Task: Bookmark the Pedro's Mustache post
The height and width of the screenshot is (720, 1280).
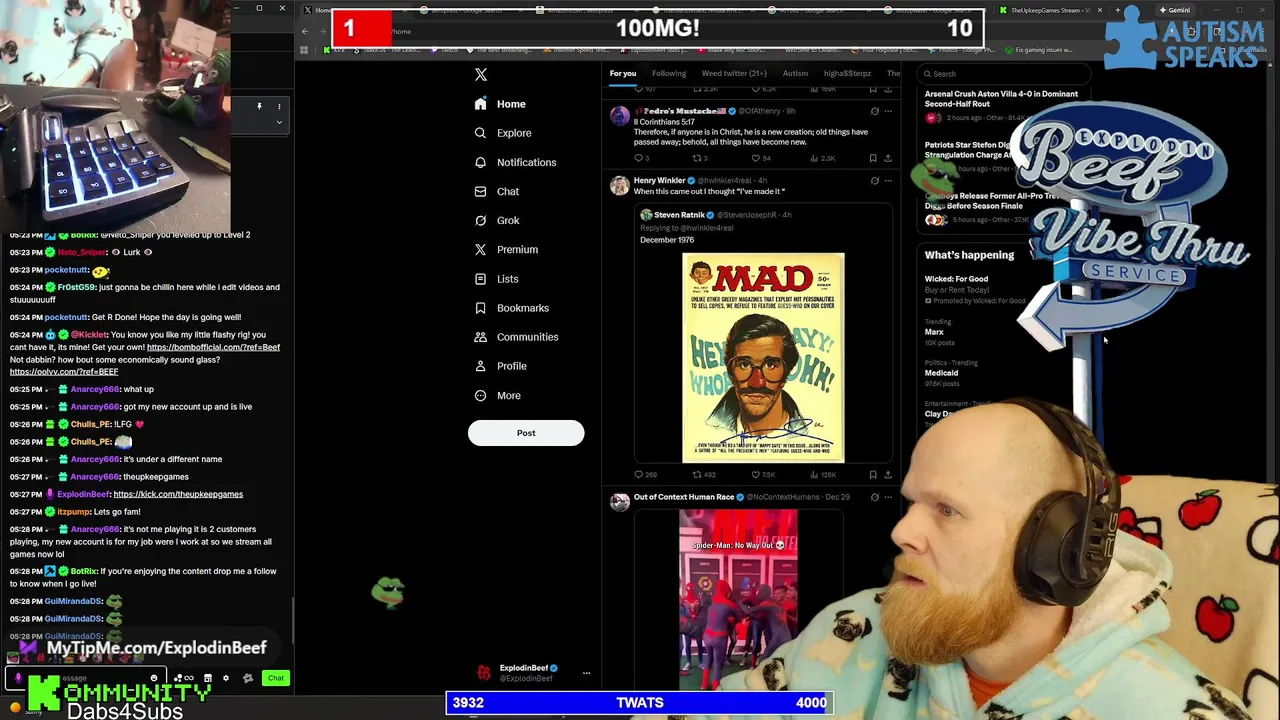Action: pyautogui.click(x=873, y=158)
